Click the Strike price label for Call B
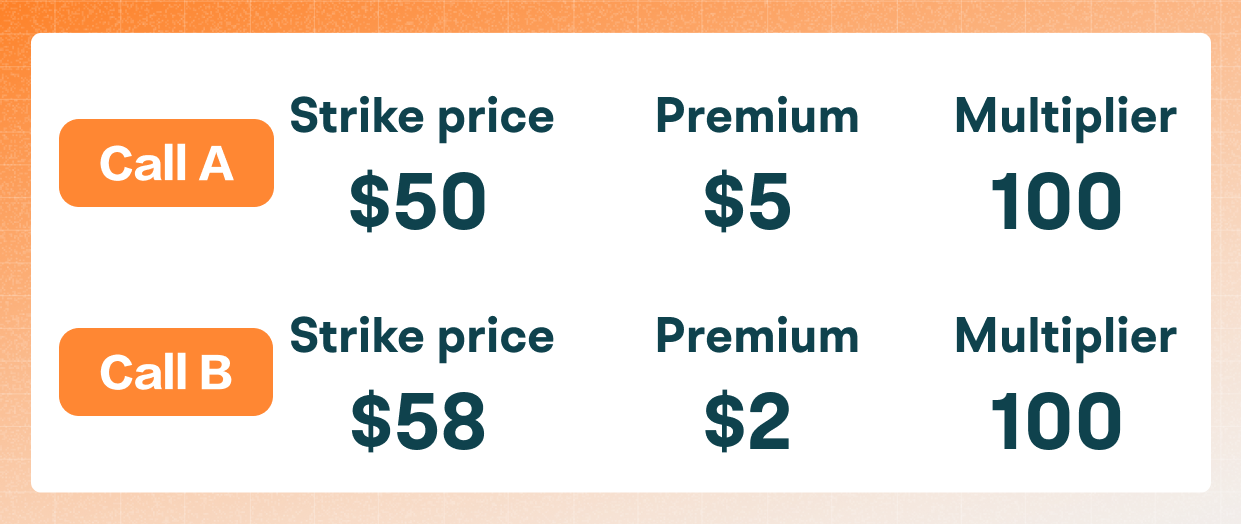This screenshot has width=1241, height=524. (x=421, y=336)
